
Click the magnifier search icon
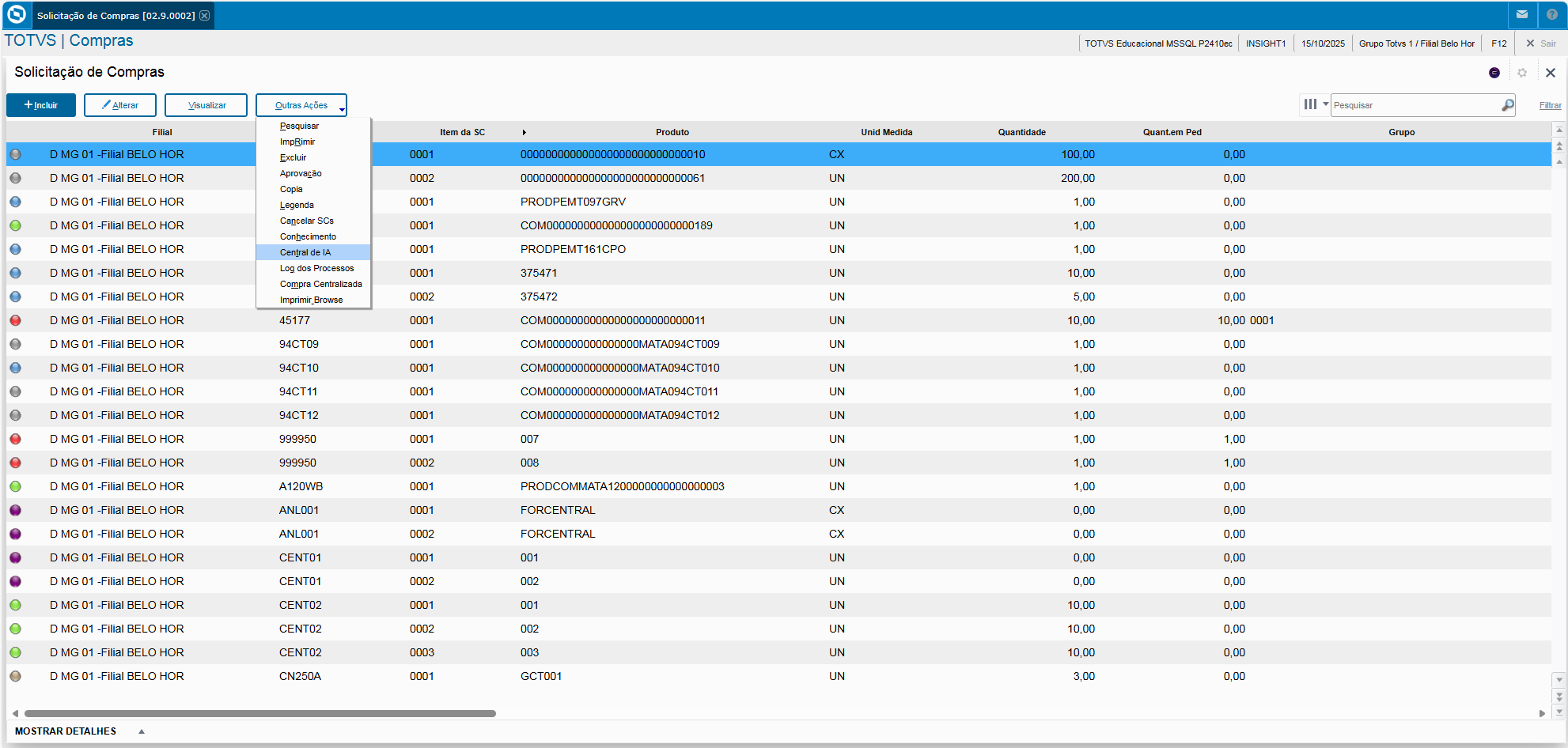1508,105
